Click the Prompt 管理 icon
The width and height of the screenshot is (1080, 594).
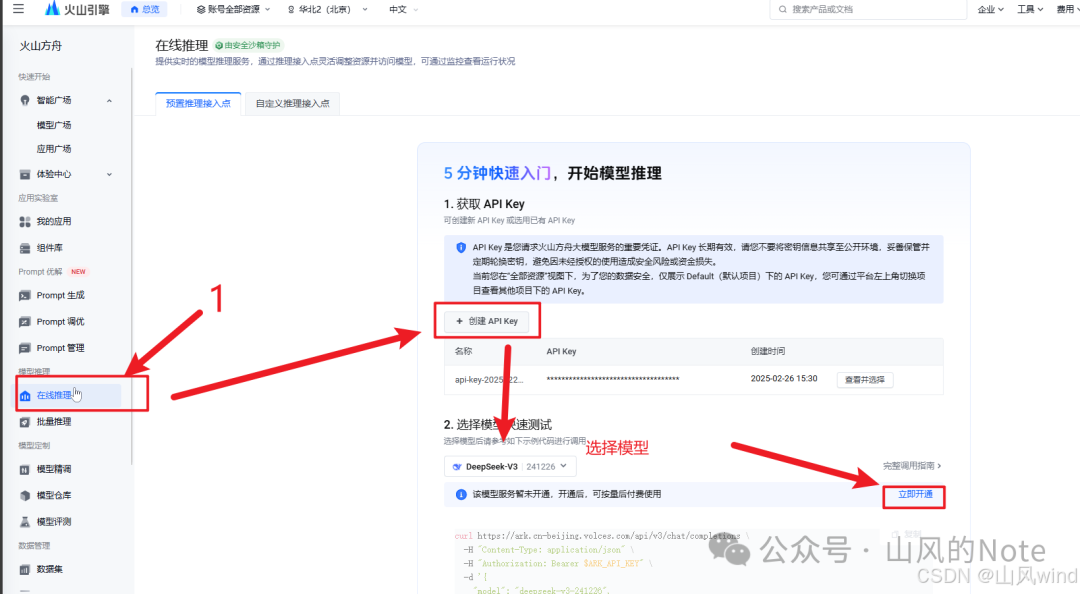coord(25,348)
